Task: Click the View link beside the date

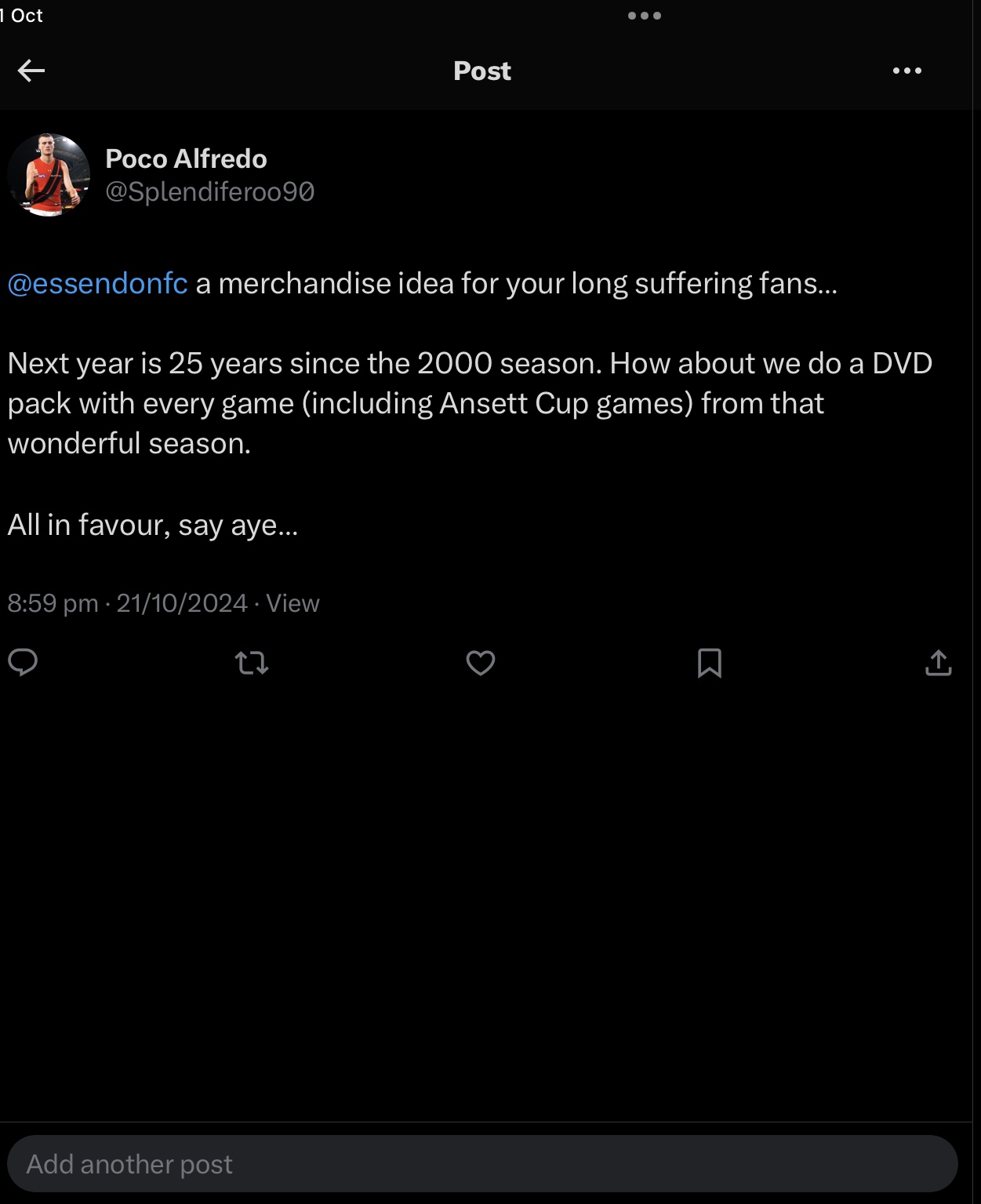Action: pos(292,603)
